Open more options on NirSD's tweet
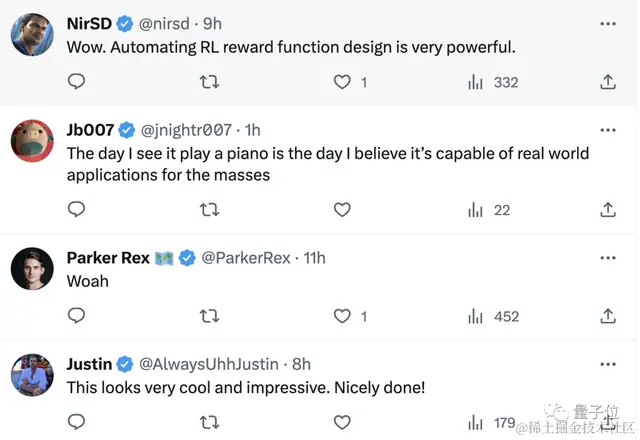The width and height of the screenshot is (640, 440). click(x=608, y=22)
